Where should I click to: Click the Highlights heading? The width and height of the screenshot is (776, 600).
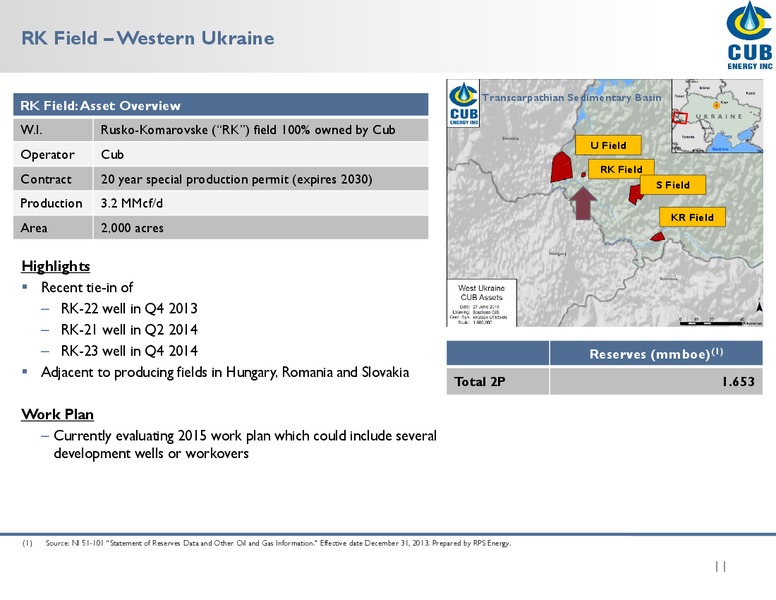coord(55,266)
